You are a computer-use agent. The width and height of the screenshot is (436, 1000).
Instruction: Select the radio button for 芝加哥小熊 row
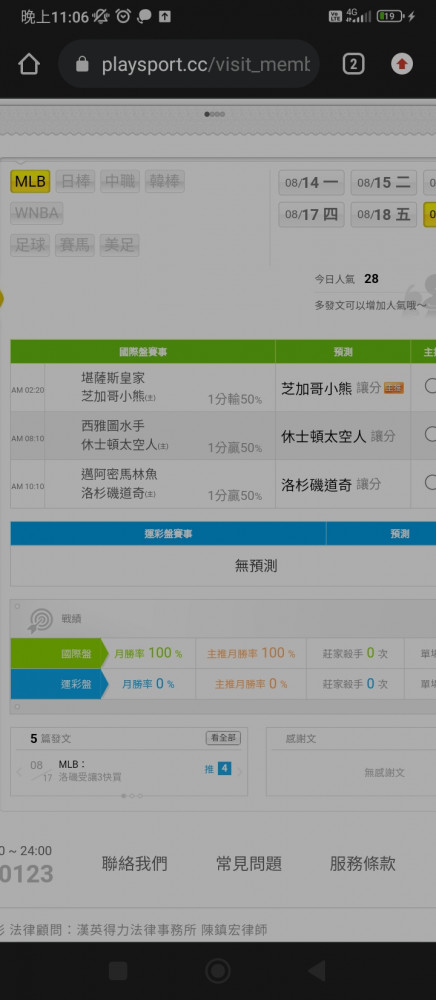point(430,386)
